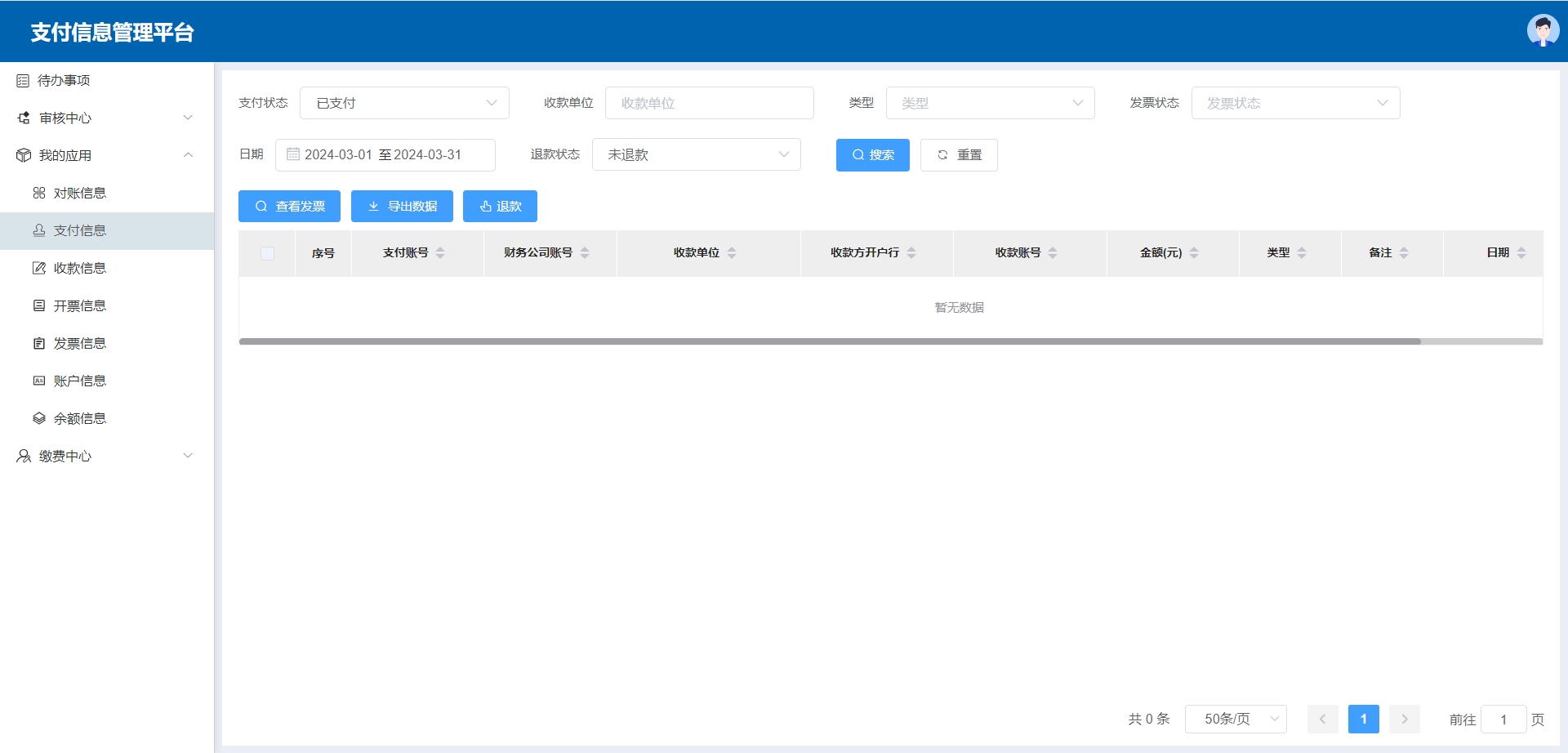Click the user avatar icon
The height and width of the screenshot is (753, 1568).
pos(1542,31)
